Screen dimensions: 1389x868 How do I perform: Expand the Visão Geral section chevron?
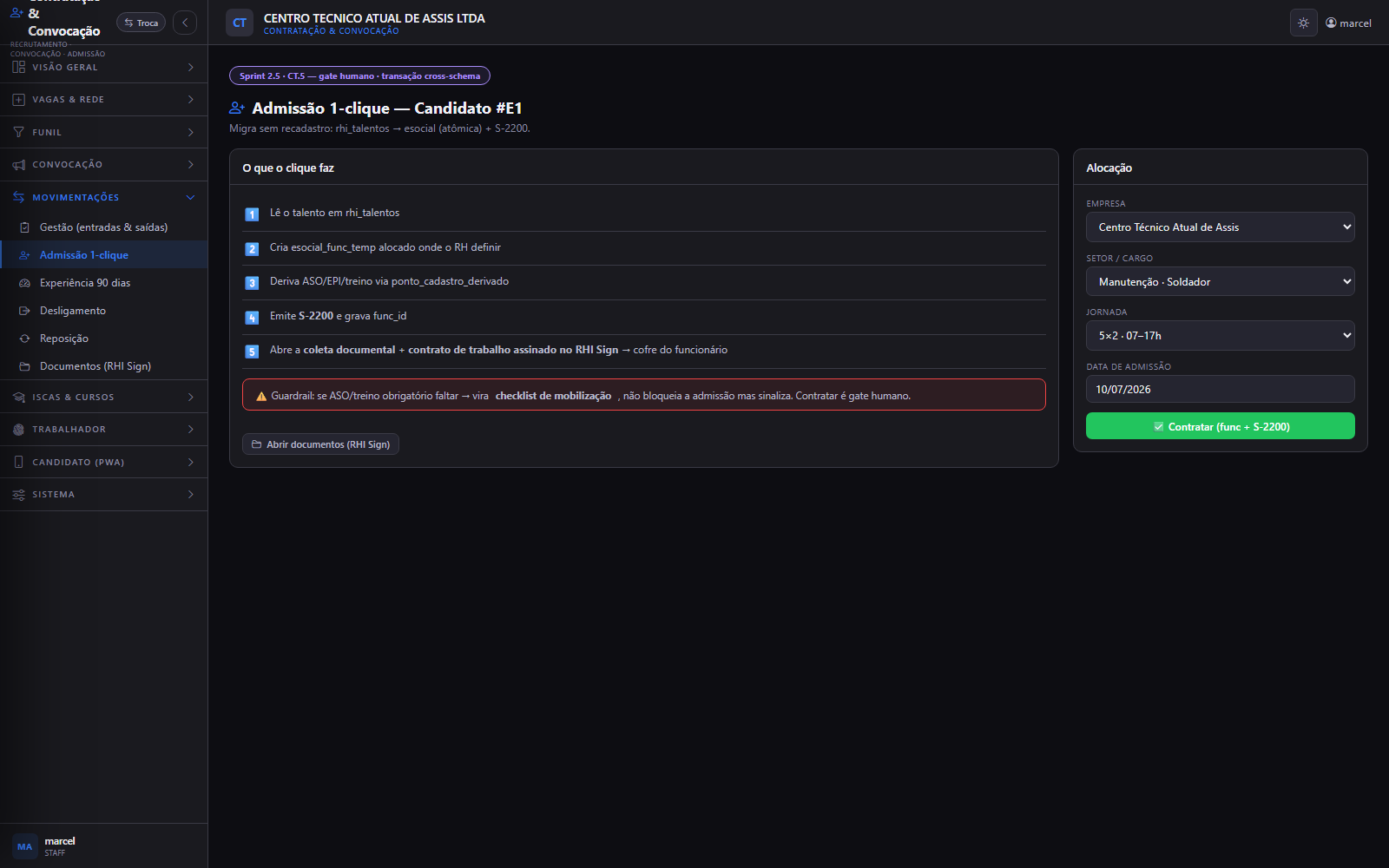tap(191, 67)
